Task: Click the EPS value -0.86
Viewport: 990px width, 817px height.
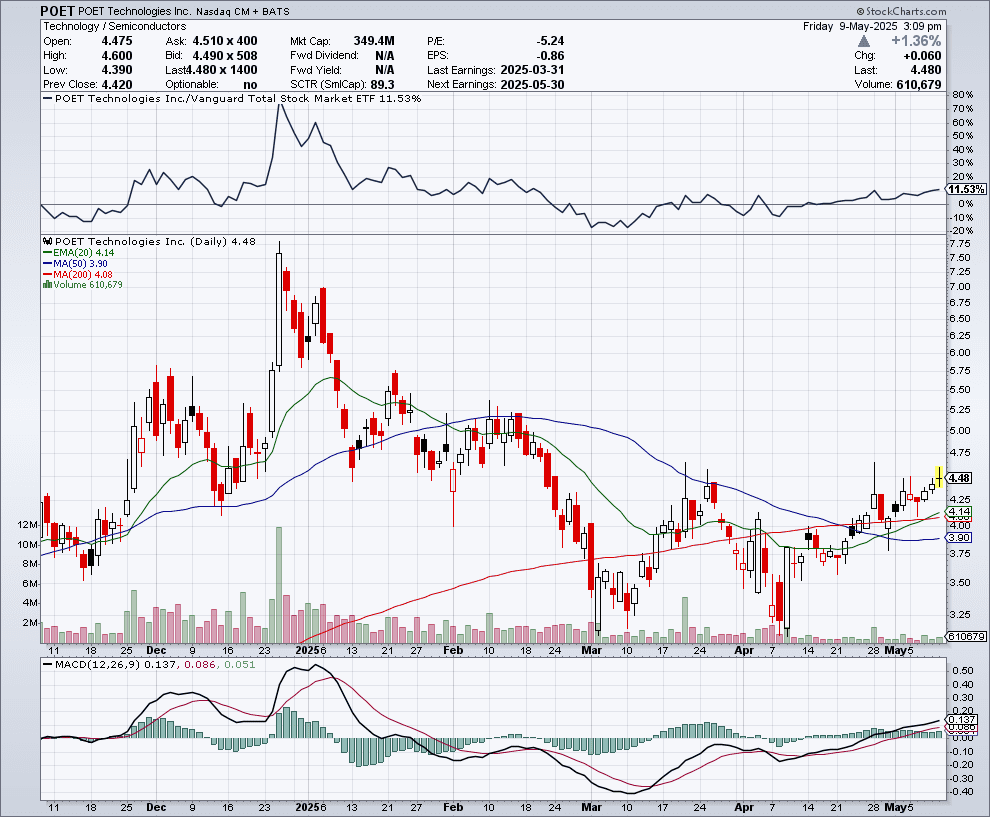Action: tap(549, 56)
